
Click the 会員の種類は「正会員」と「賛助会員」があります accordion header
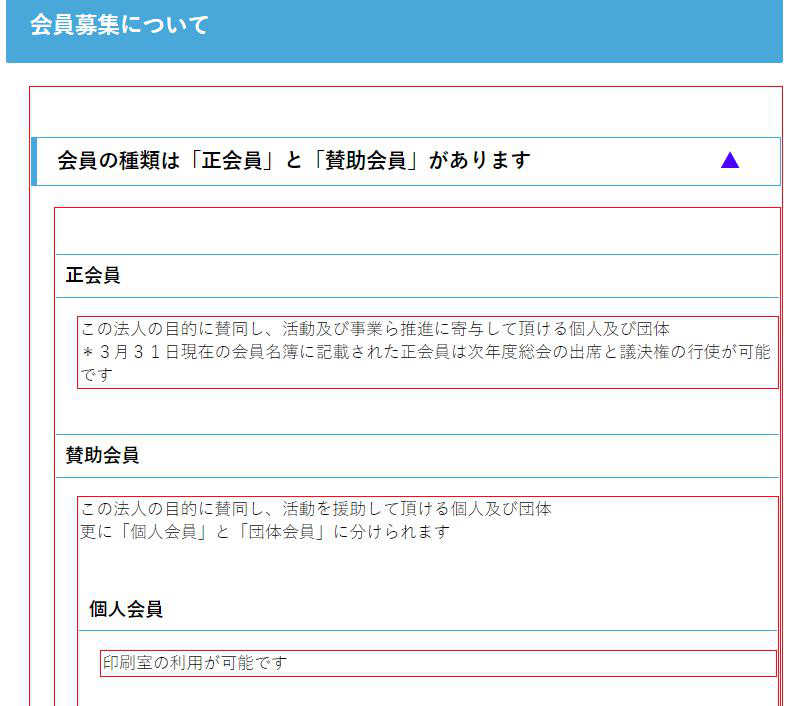406,161
